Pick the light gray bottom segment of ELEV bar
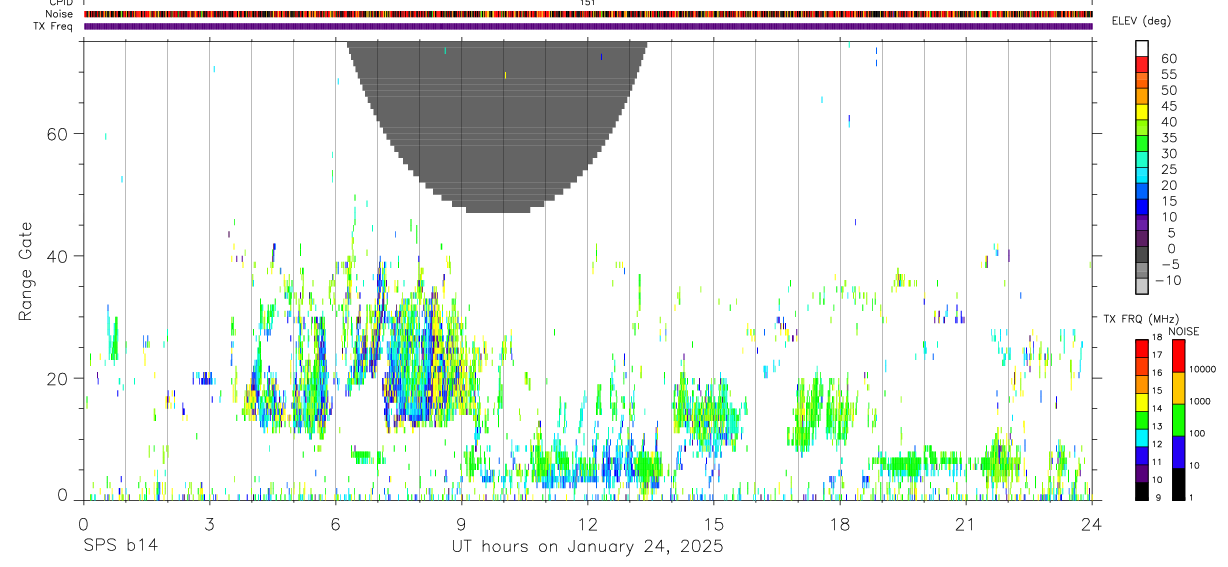This screenshot has height=567, width=1228. tap(1141, 286)
